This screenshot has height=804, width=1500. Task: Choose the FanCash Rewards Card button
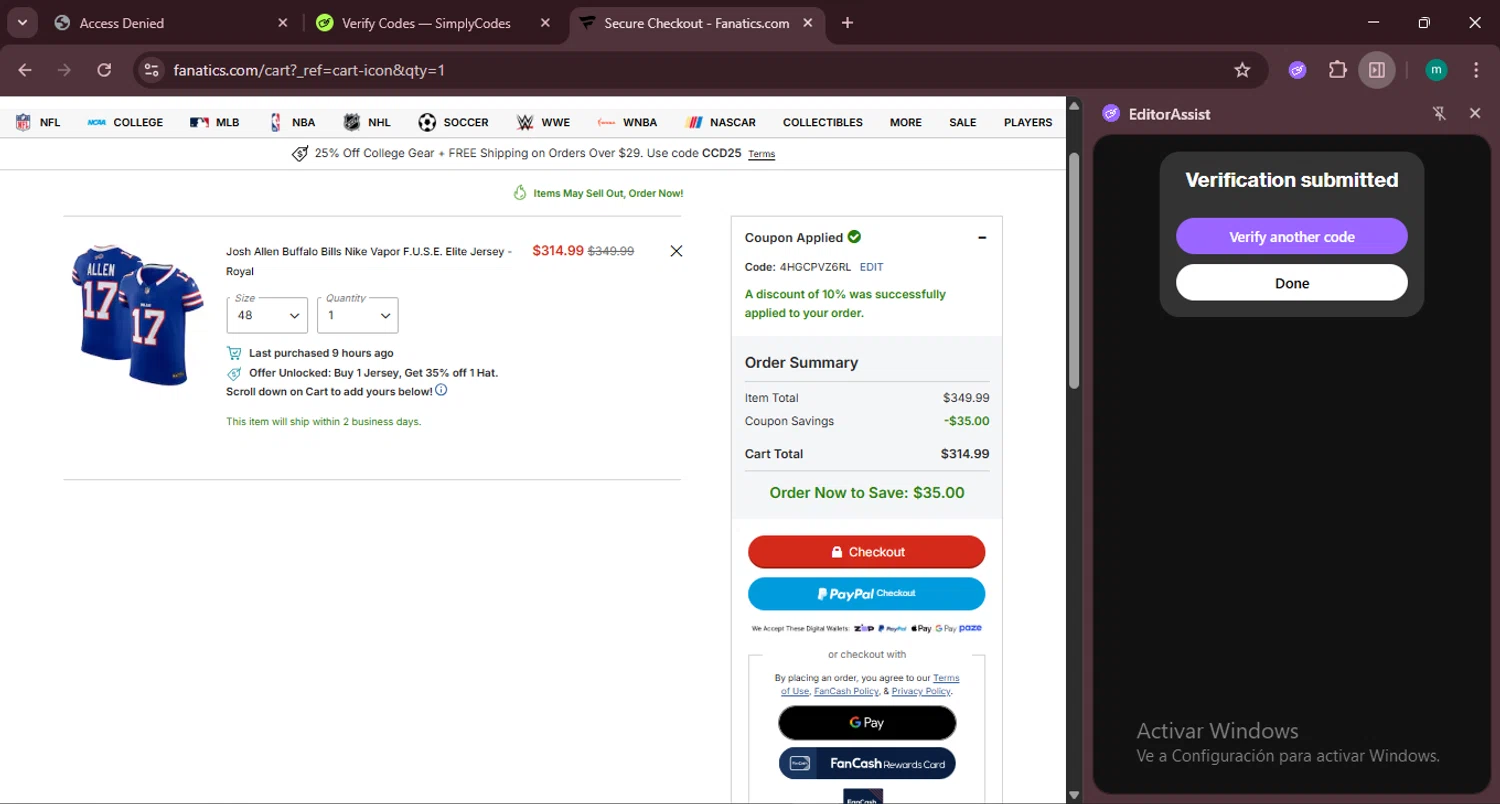(867, 763)
